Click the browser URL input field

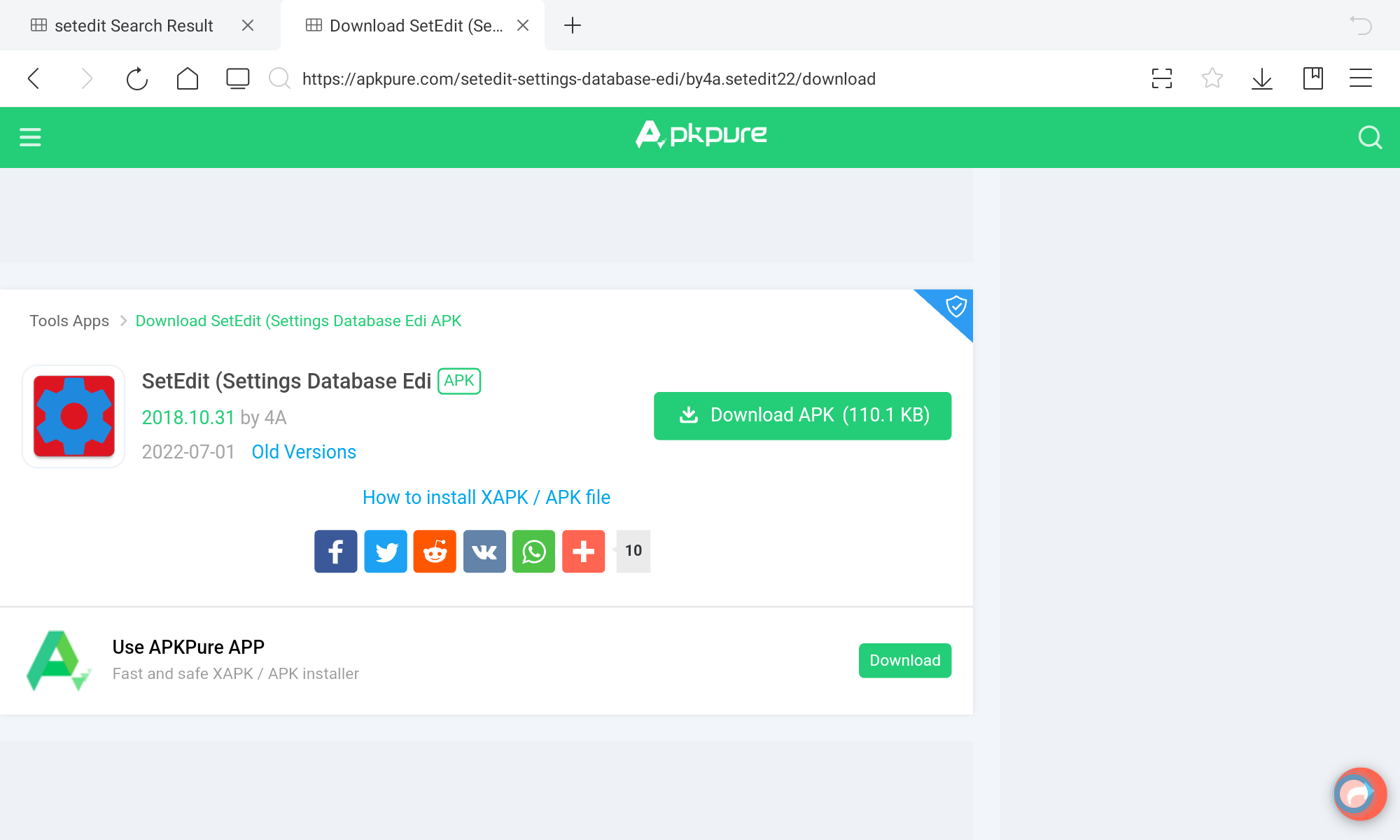tap(588, 78)
